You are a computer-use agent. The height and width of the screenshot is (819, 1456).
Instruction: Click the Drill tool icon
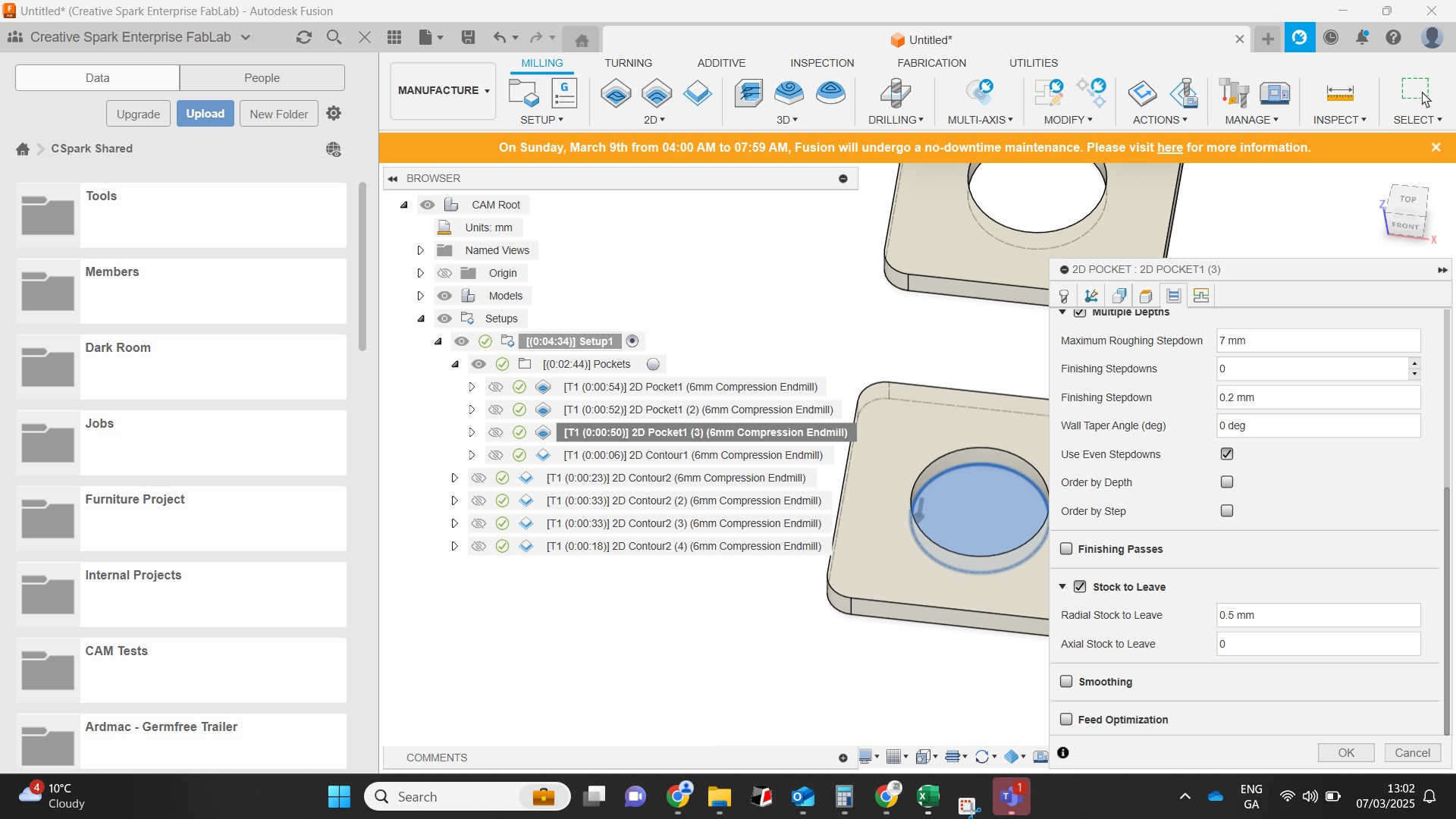tap(896, 93)
